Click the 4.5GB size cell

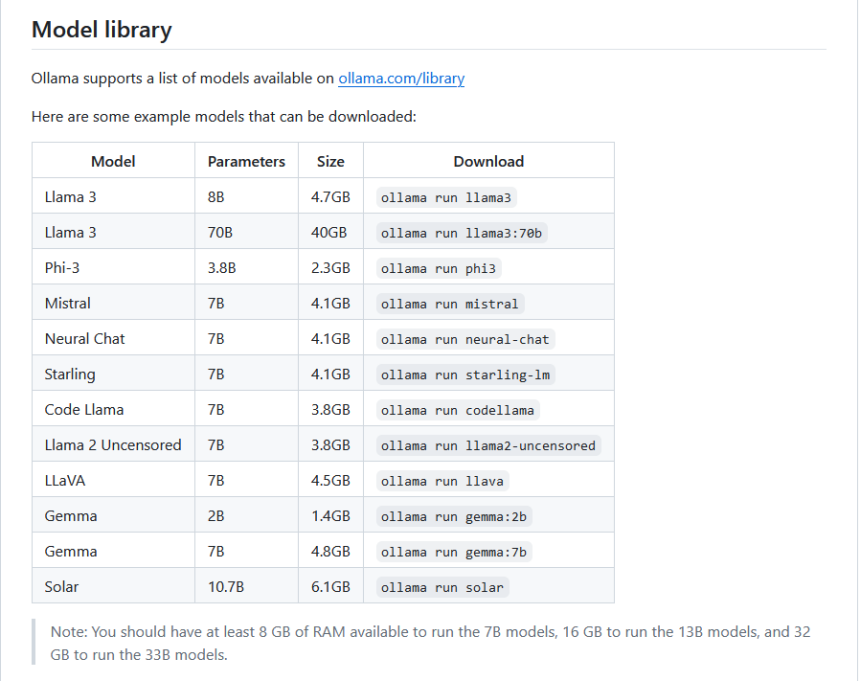coord(330,480)
